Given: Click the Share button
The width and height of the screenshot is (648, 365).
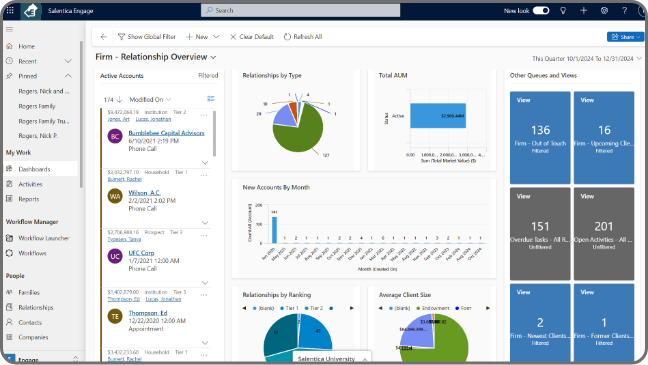Looking at the screenshot, I should tap(625, 37).
